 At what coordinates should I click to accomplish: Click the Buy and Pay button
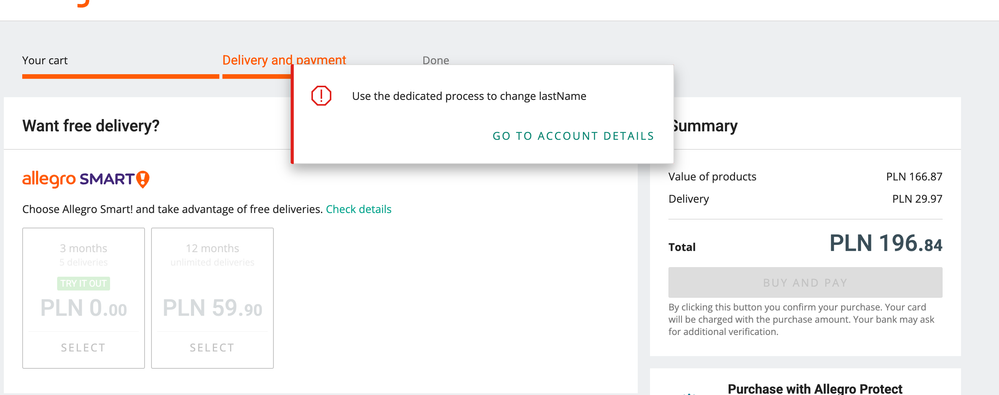(x=805, y=283)
